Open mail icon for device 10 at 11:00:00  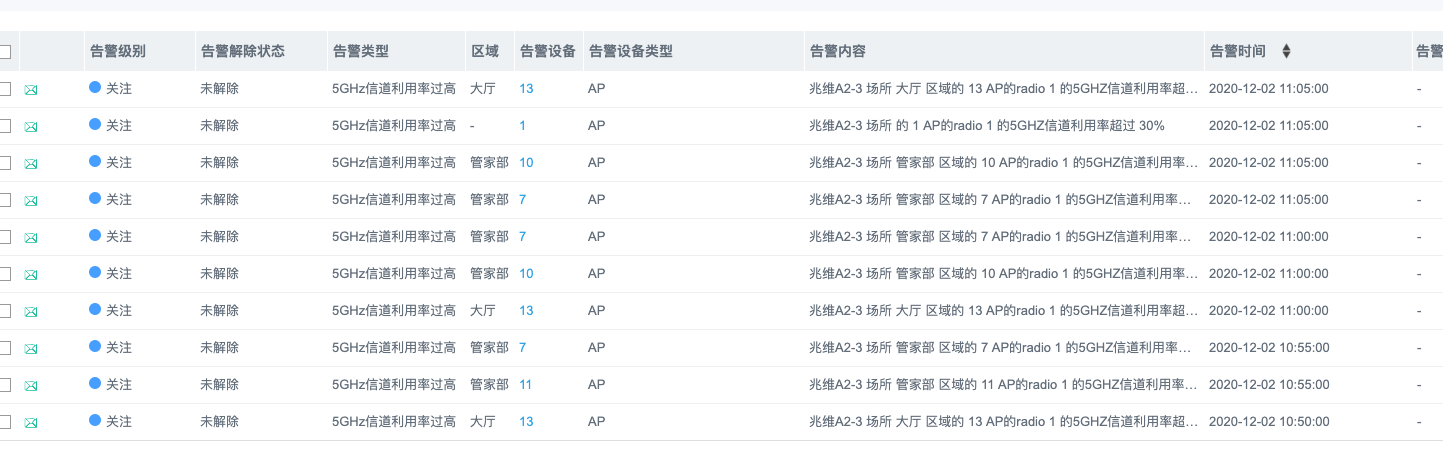click(x=31, y=275)
